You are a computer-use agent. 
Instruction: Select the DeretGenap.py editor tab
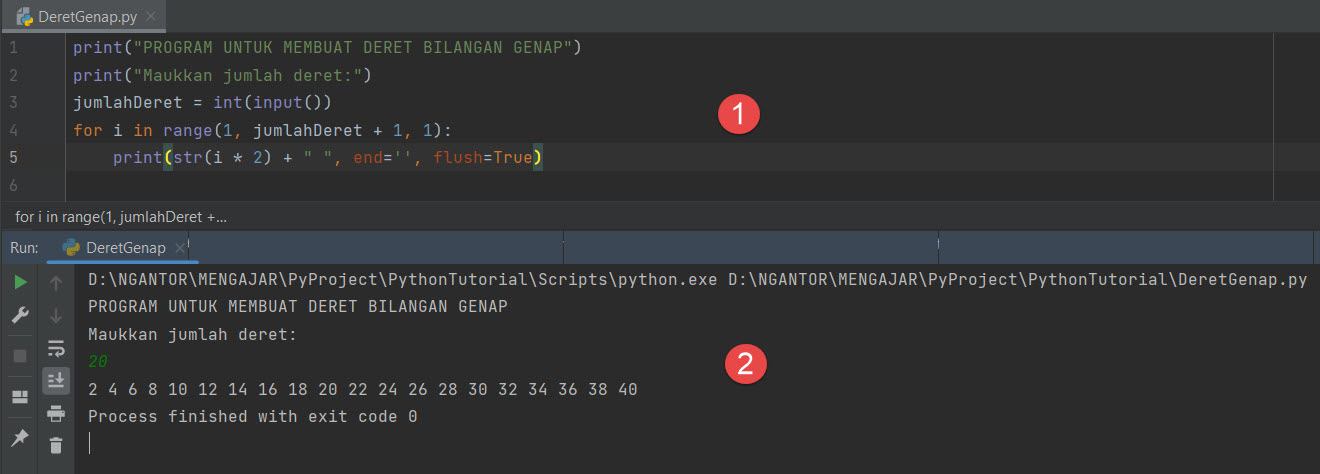click(80, 15)
